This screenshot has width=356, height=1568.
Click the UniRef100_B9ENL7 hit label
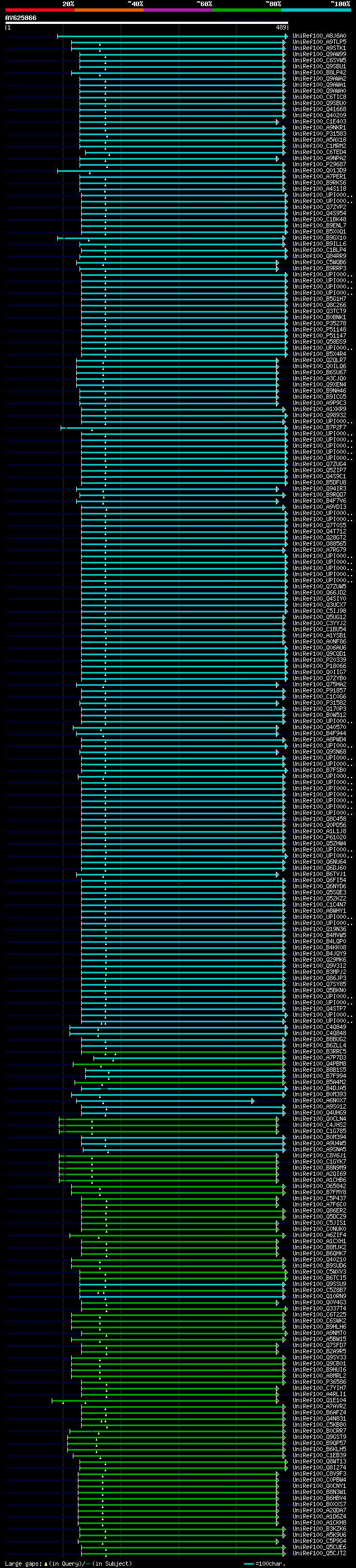[319, 226]
